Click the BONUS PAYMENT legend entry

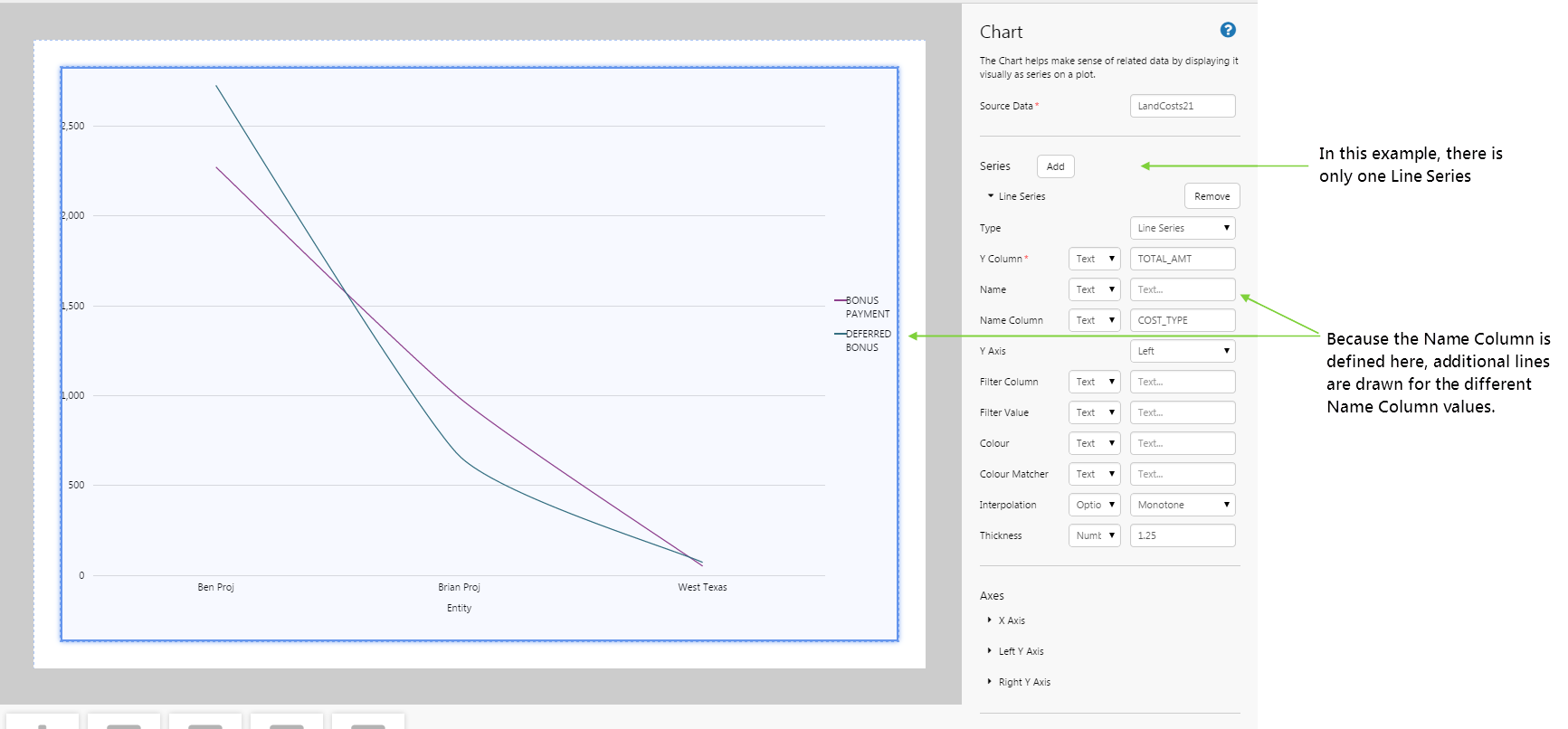tap(866, 307)
